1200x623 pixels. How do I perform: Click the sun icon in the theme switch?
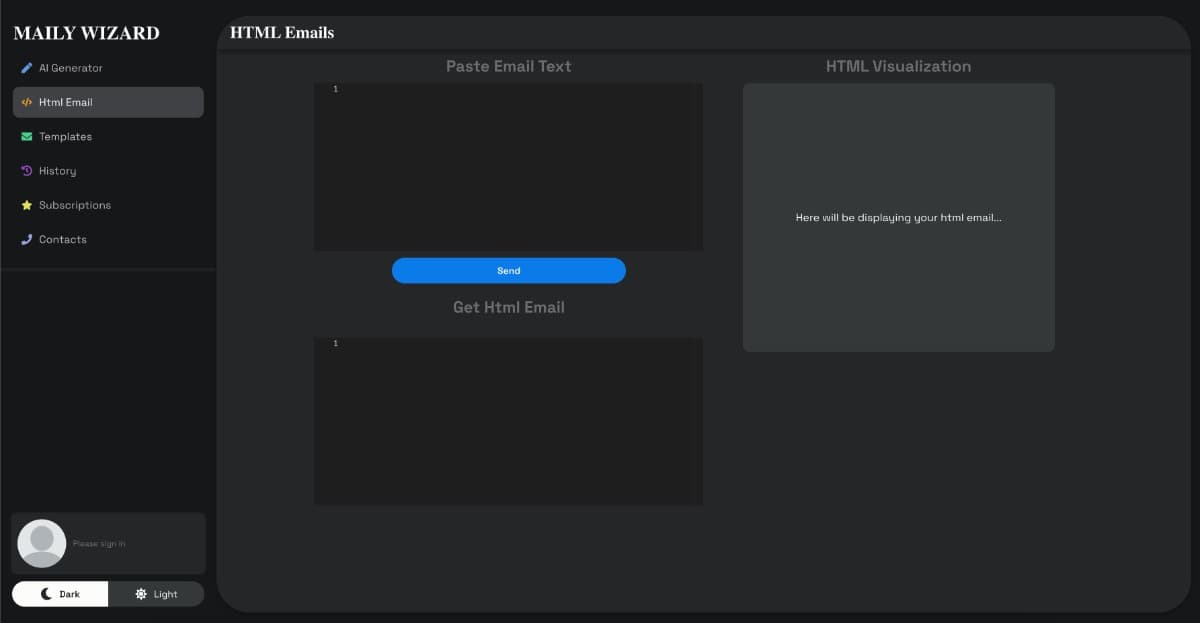click(141, 594)
